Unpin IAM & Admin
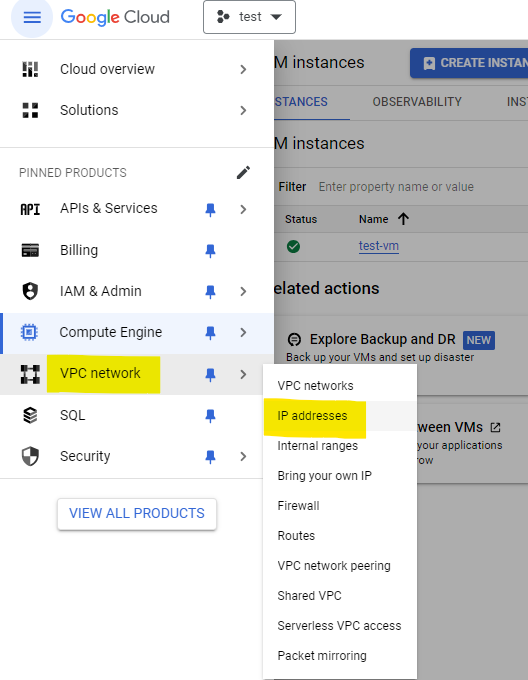The width and height of the screenshot is (528, 680). (210, 291)
